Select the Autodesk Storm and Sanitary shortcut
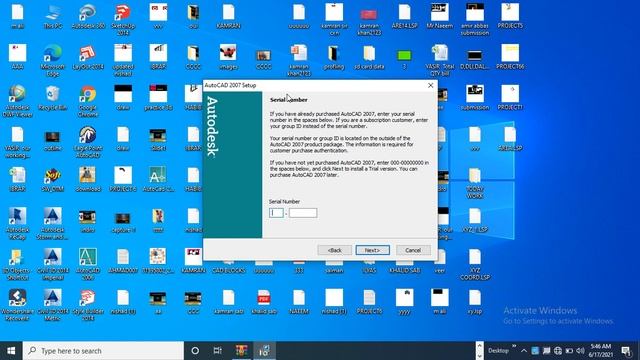The image size is (640, 360). [x=53, y=224]
